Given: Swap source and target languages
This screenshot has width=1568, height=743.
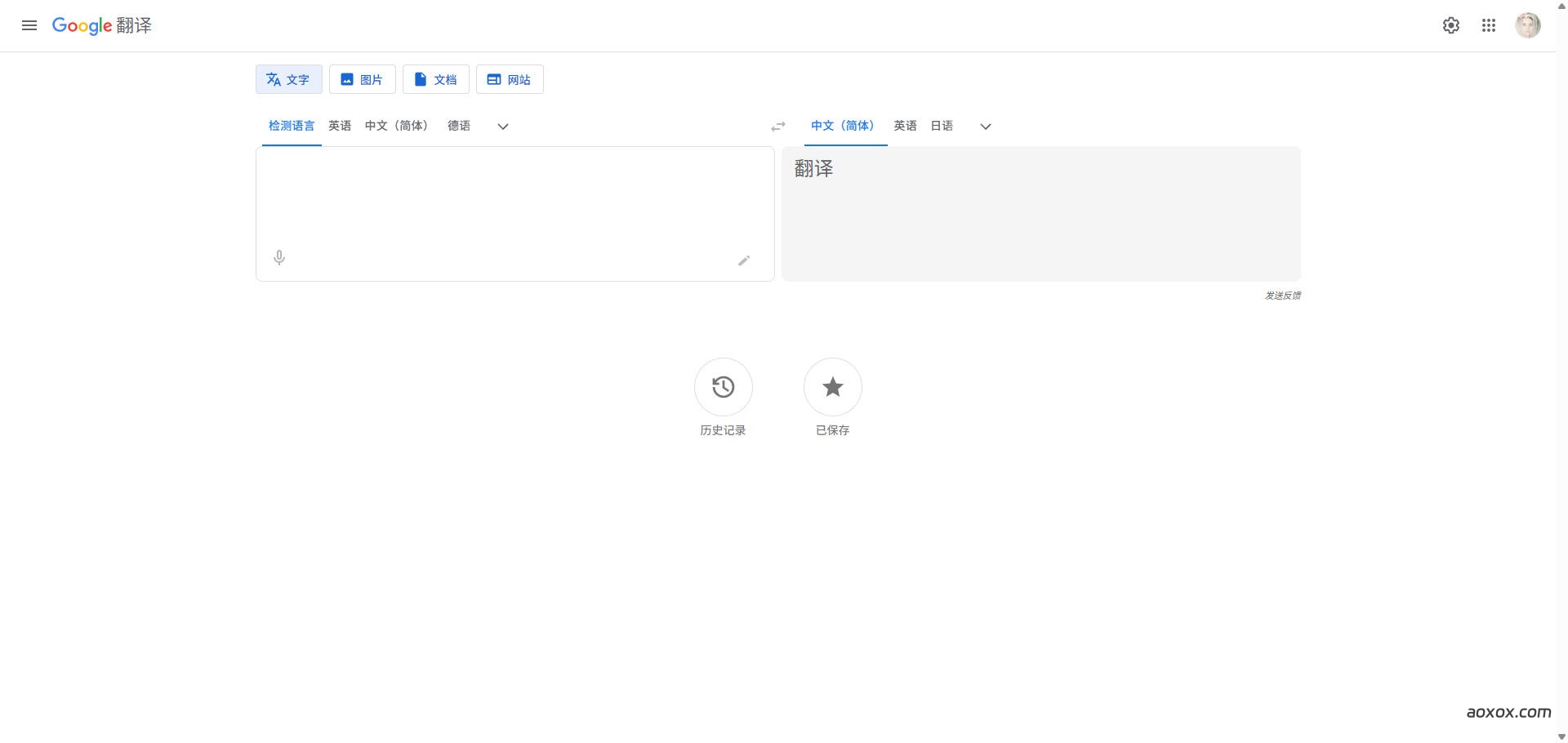Looking at the screenshot, I should [777, 126].
